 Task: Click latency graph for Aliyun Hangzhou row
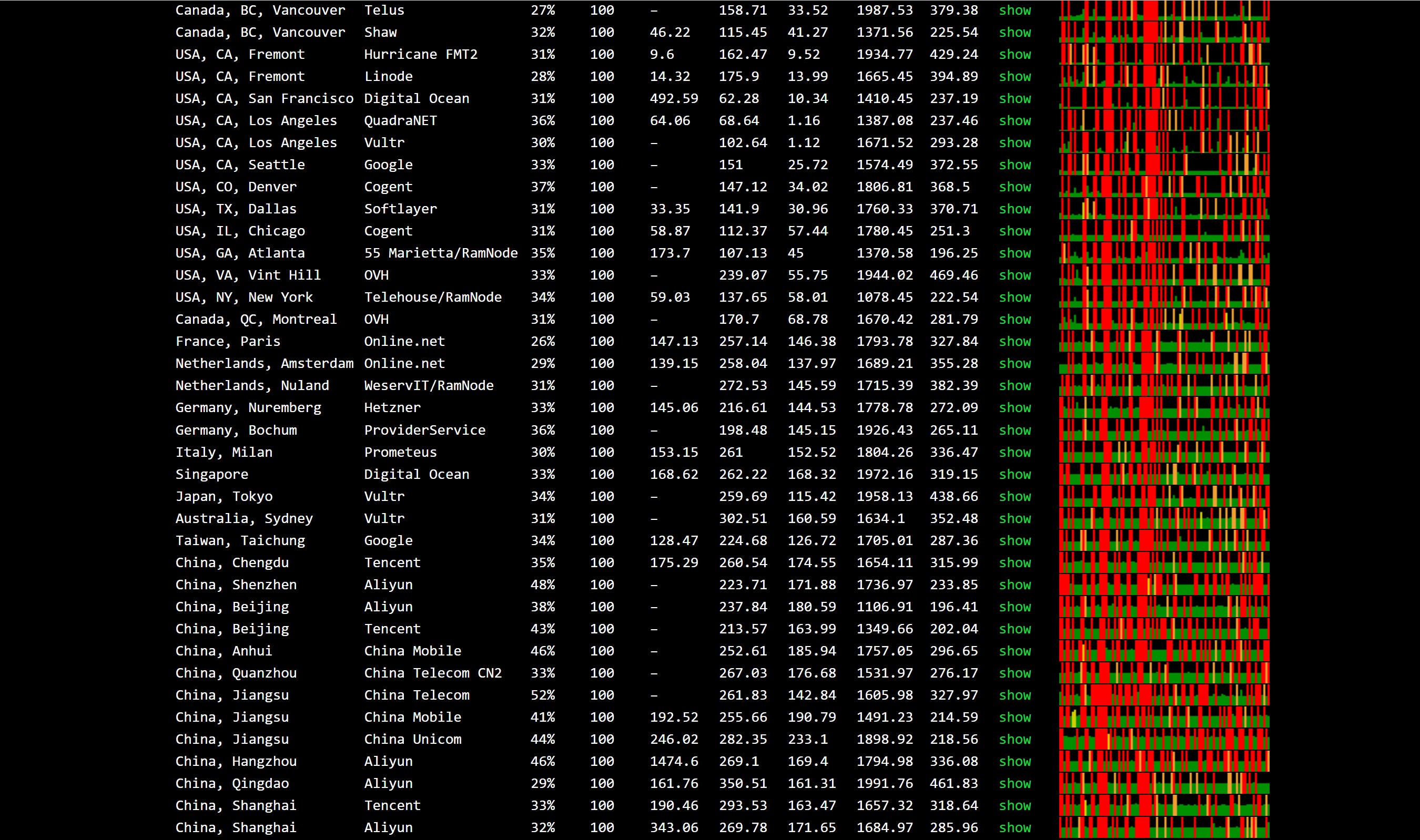click(1163, 761)
